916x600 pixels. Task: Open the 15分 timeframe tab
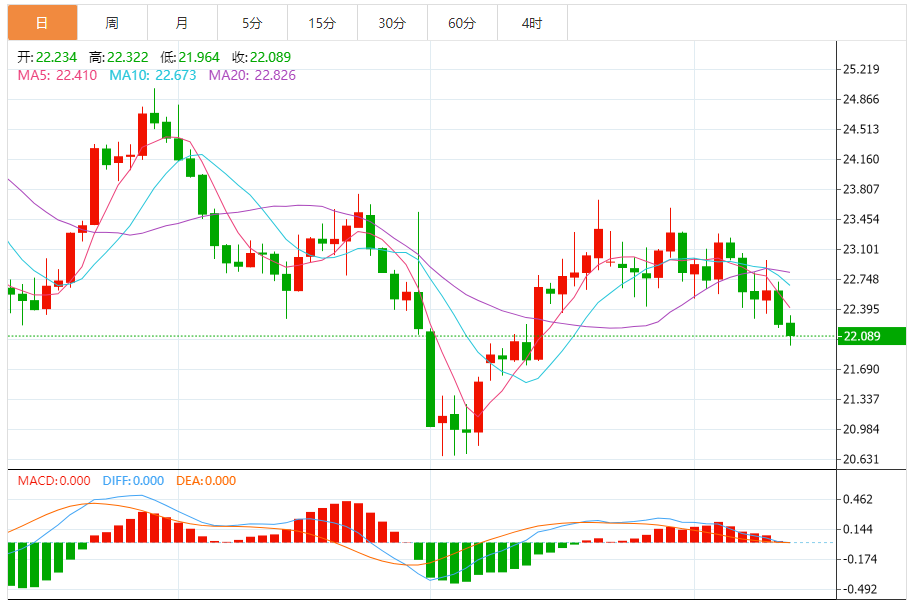click(322, 23)
